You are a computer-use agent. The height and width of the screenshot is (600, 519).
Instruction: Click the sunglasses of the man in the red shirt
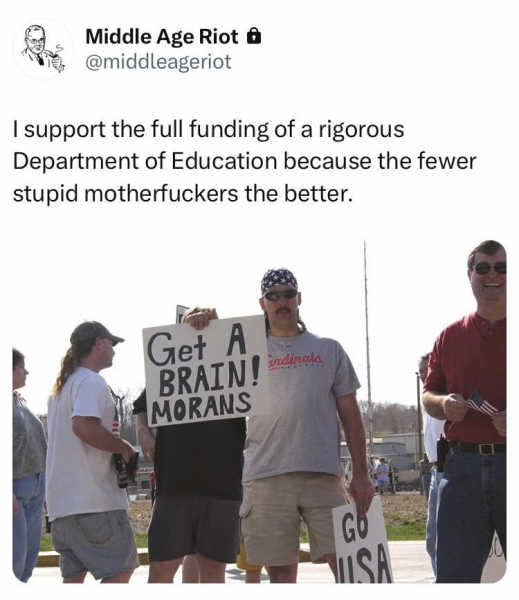490,268
